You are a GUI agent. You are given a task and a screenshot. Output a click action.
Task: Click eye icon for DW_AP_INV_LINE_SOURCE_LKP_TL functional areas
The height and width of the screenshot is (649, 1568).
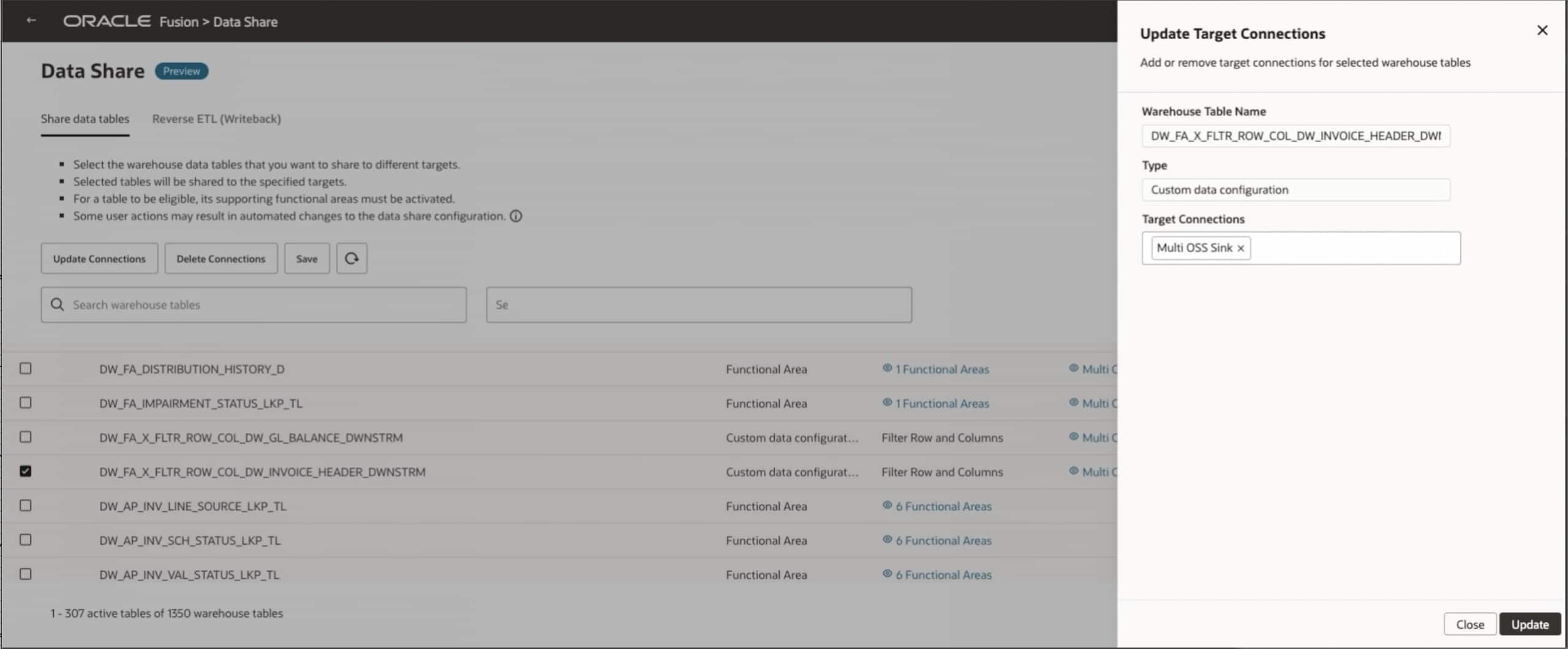click(x=886, y=506)
